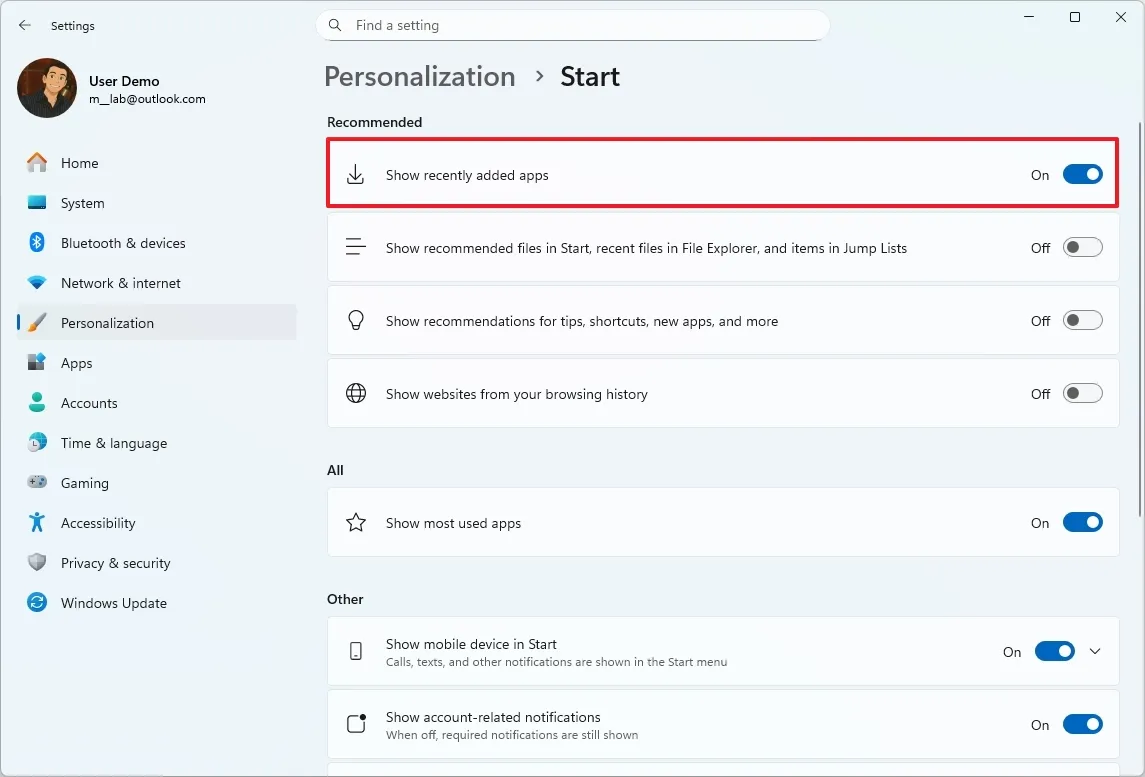The width and height of the screenshot is (1145, 777).
Task: Click the Find a setting search box
Action: click(572, 25)
